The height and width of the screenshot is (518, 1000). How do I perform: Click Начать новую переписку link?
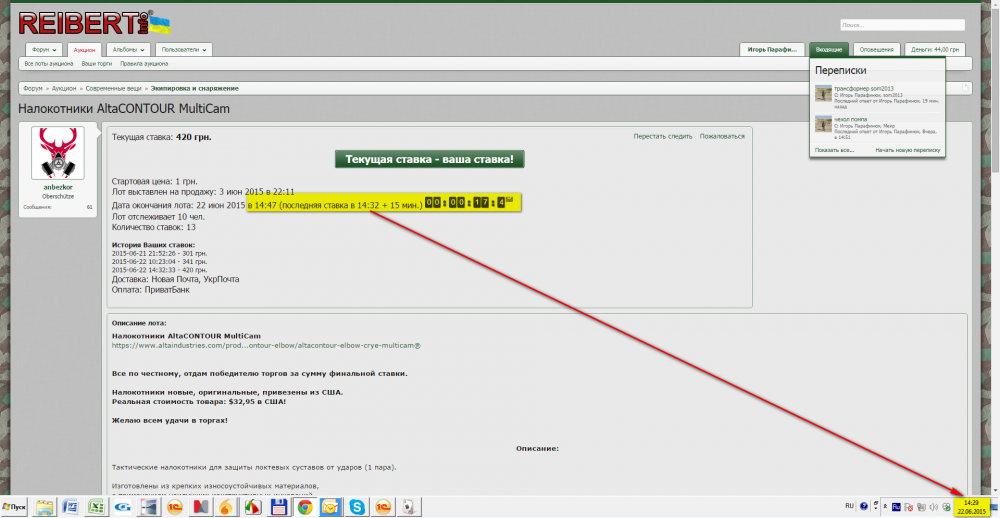tap(908, 149)
